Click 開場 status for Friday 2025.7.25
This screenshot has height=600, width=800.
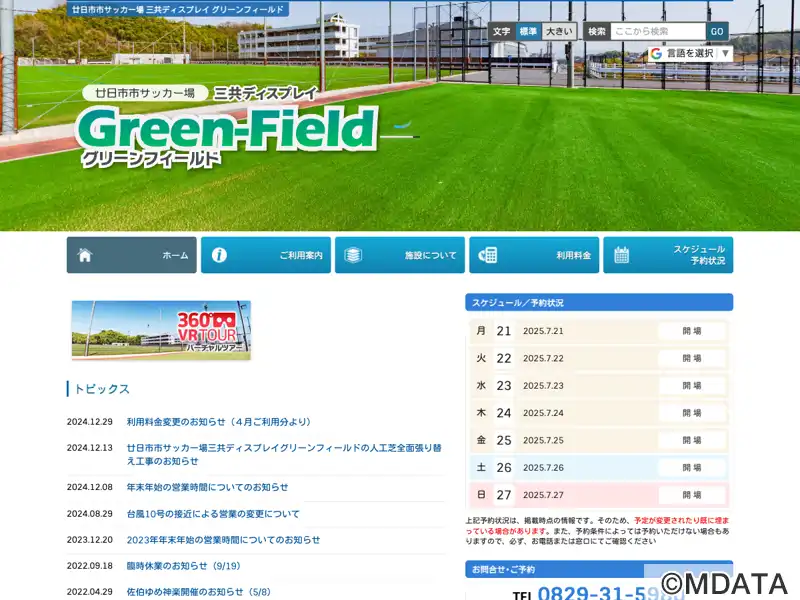[691, 440]
